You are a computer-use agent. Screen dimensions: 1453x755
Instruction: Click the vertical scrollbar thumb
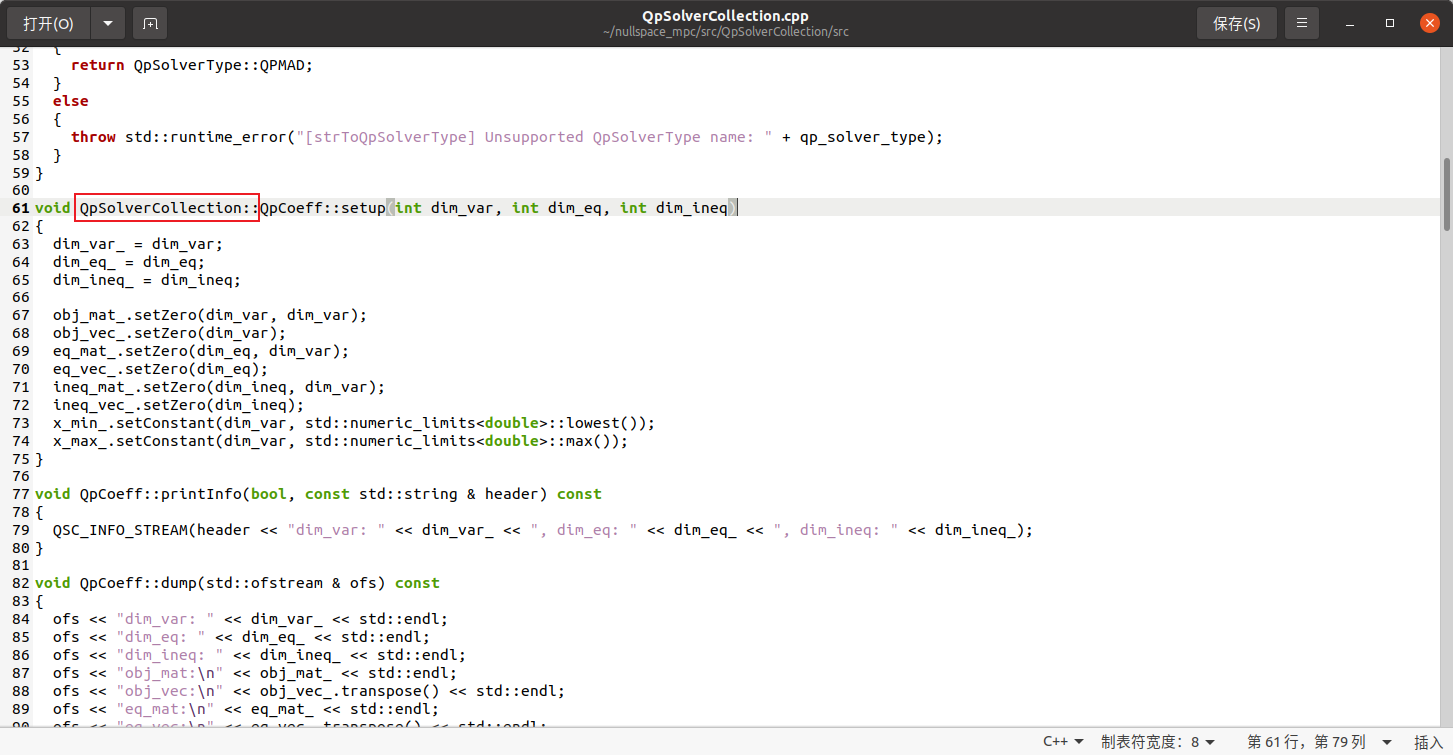pos(1446,195)
